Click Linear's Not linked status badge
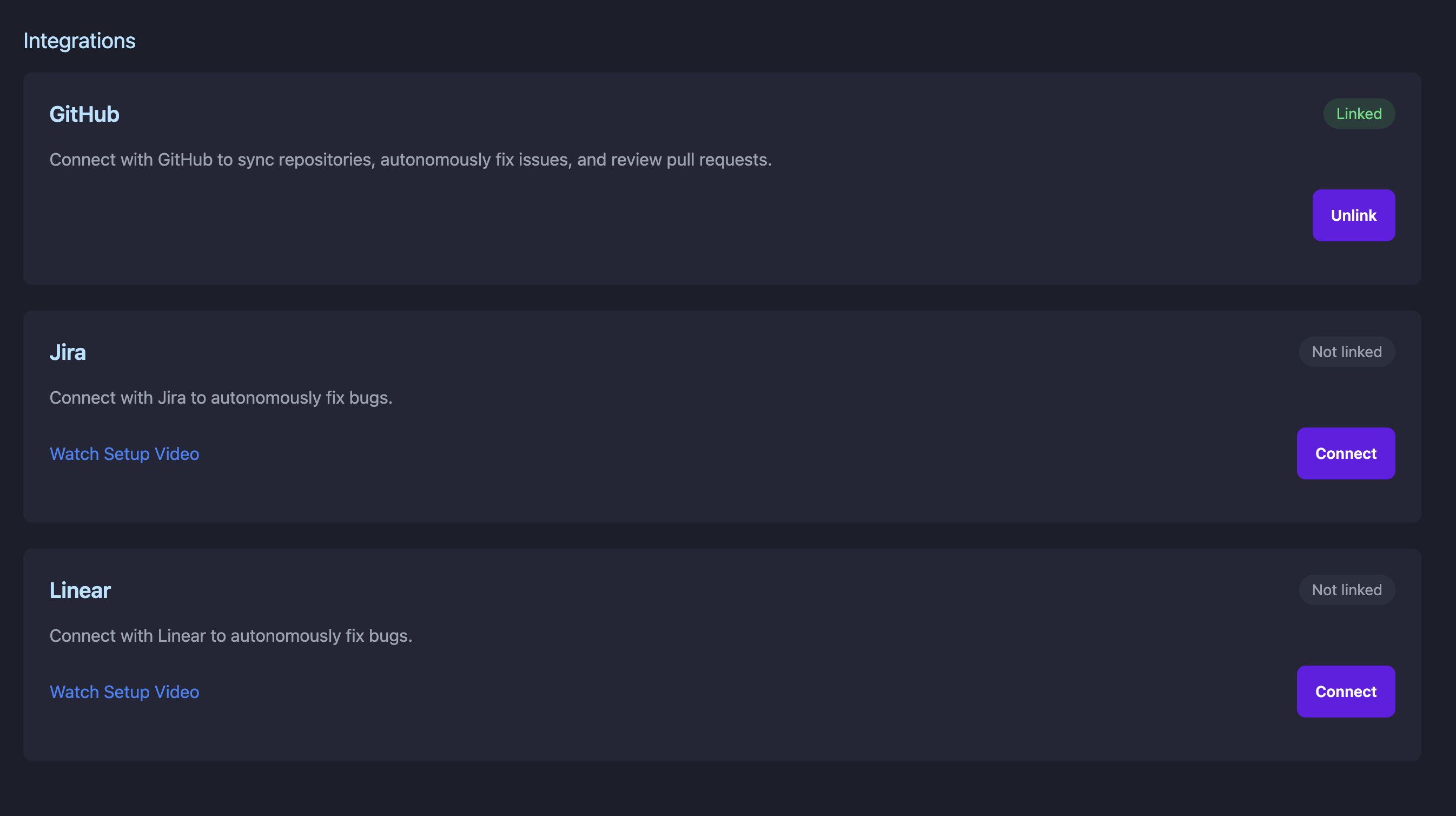This screenshot has height=816, width=1456. coord(1346,590)
